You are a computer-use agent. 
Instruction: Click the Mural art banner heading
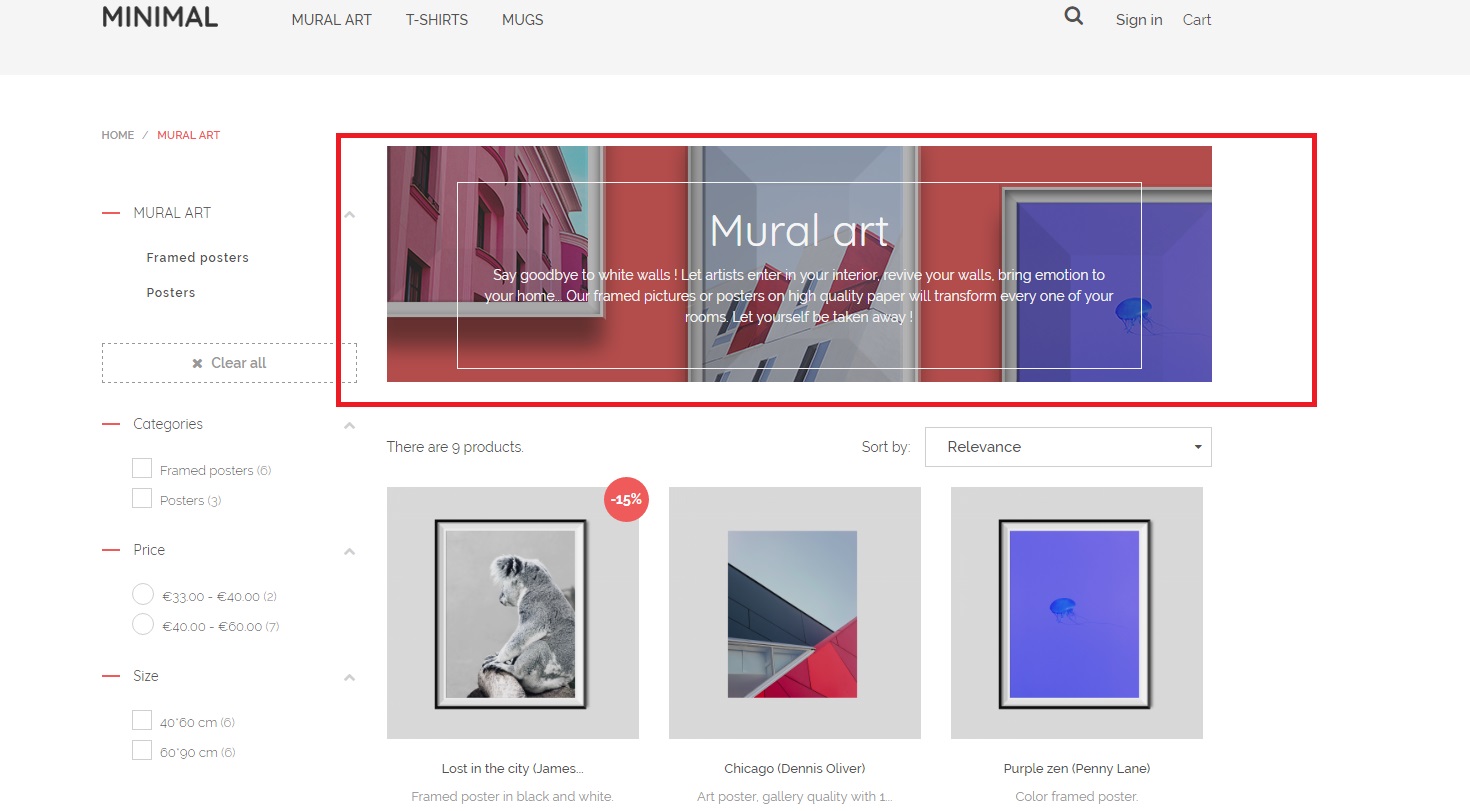(x=799, y=231)
